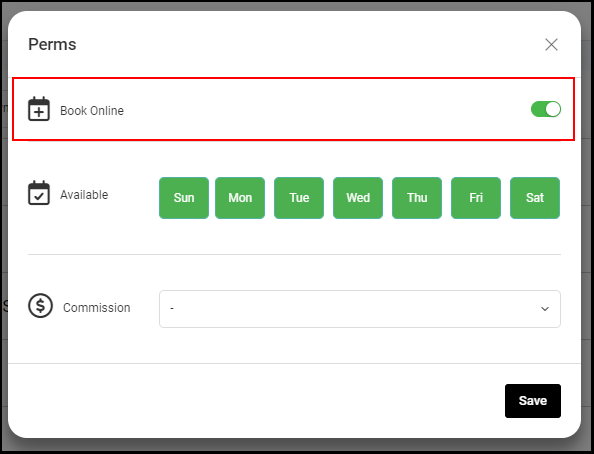The image size is (594, 454).
Task: Click the Commission label text
Action: point(97,308)
